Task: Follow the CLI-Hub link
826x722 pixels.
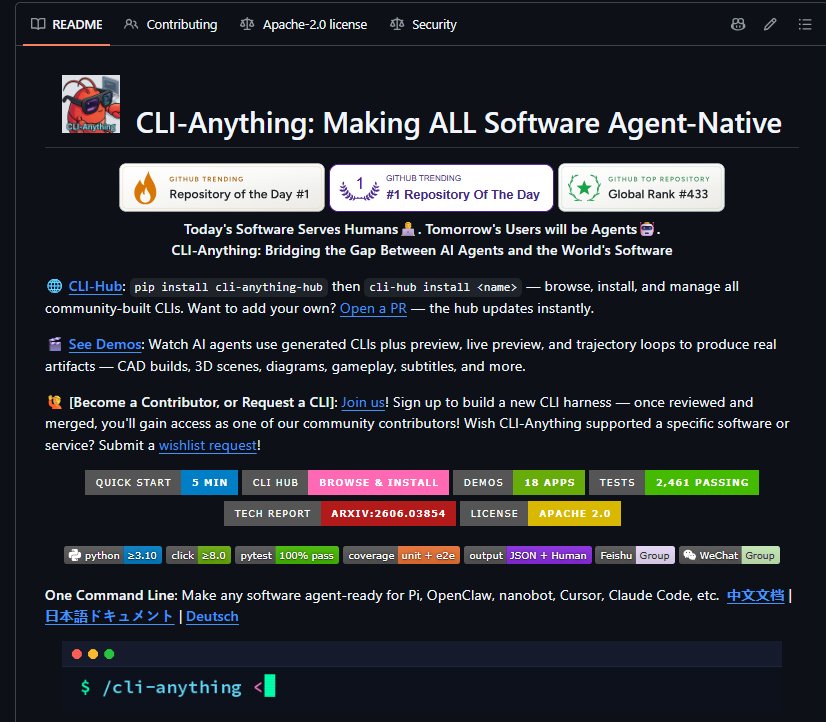Action: tap(95, 286)
